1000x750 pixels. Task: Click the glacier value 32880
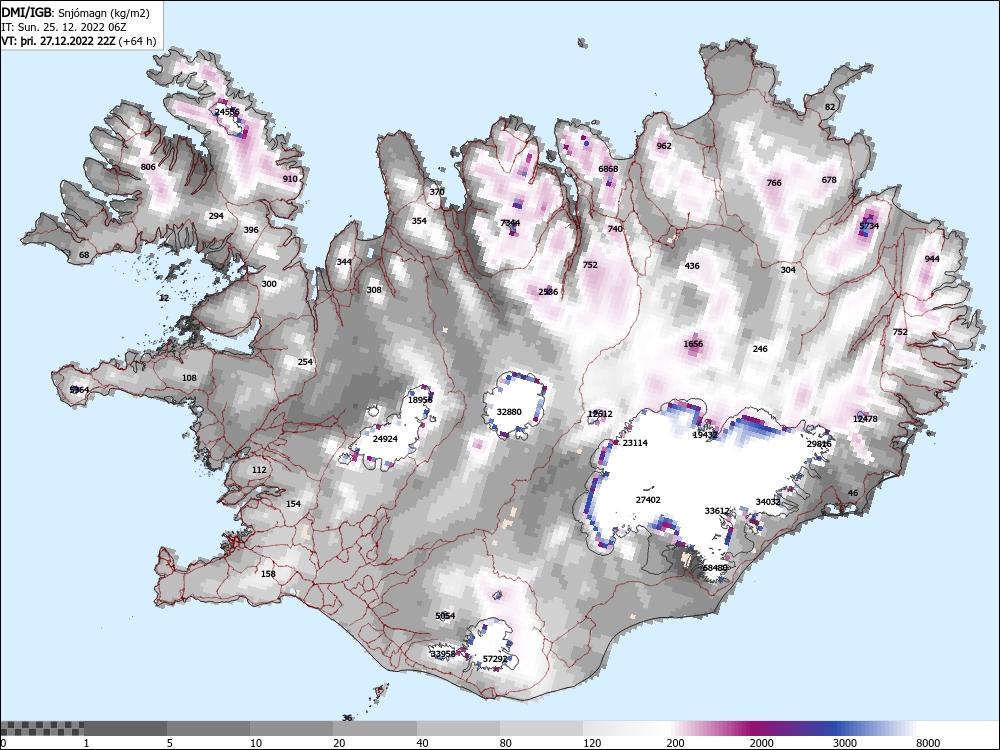[x=509, y=412]
